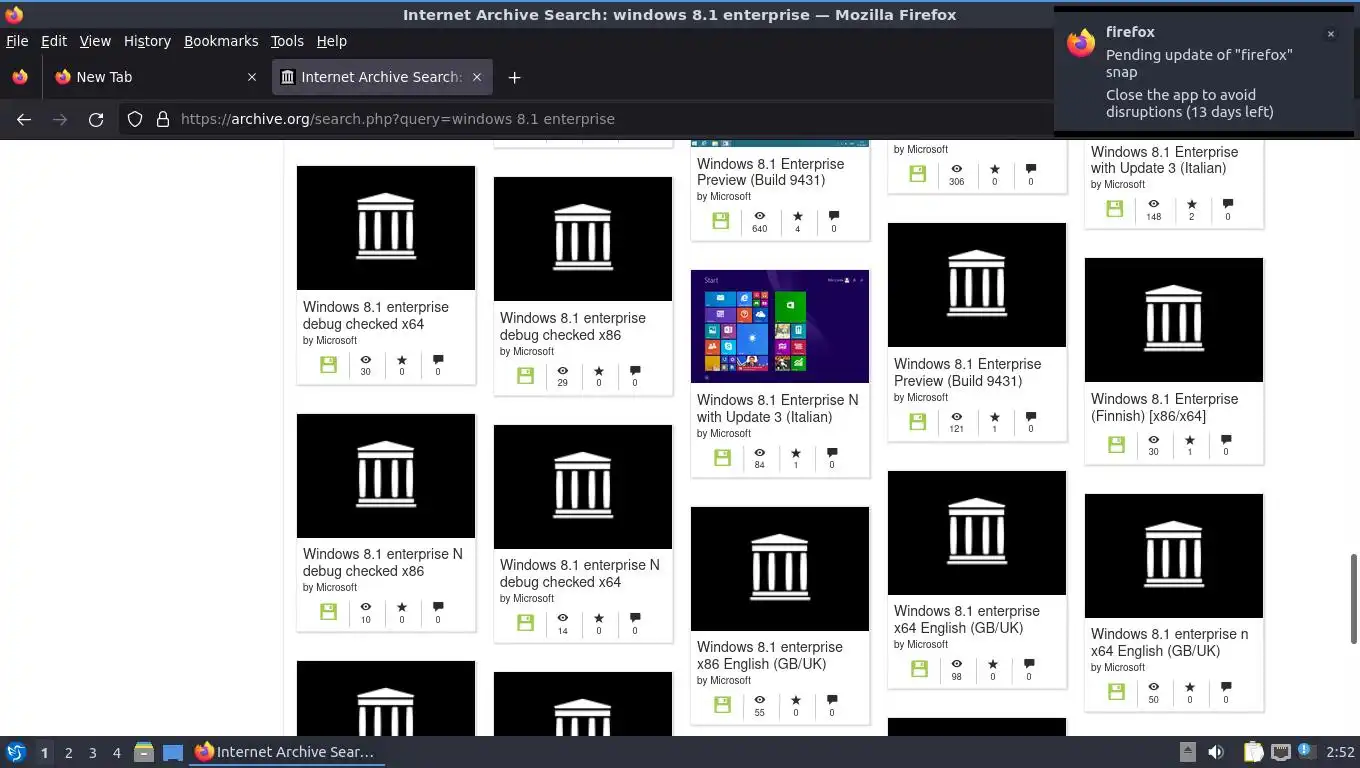The image size is (1360, 768).
Task: Switch to the New Tab tab
Action: pos(157,77)
